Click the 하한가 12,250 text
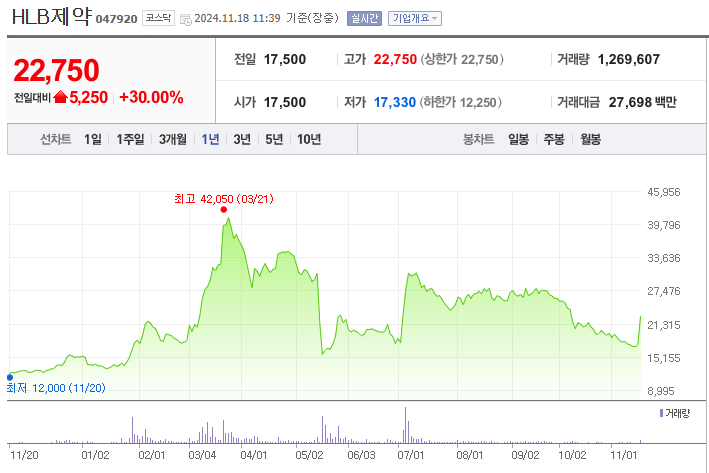This screenshot has width=709, height=473. [x=460, y=102]
